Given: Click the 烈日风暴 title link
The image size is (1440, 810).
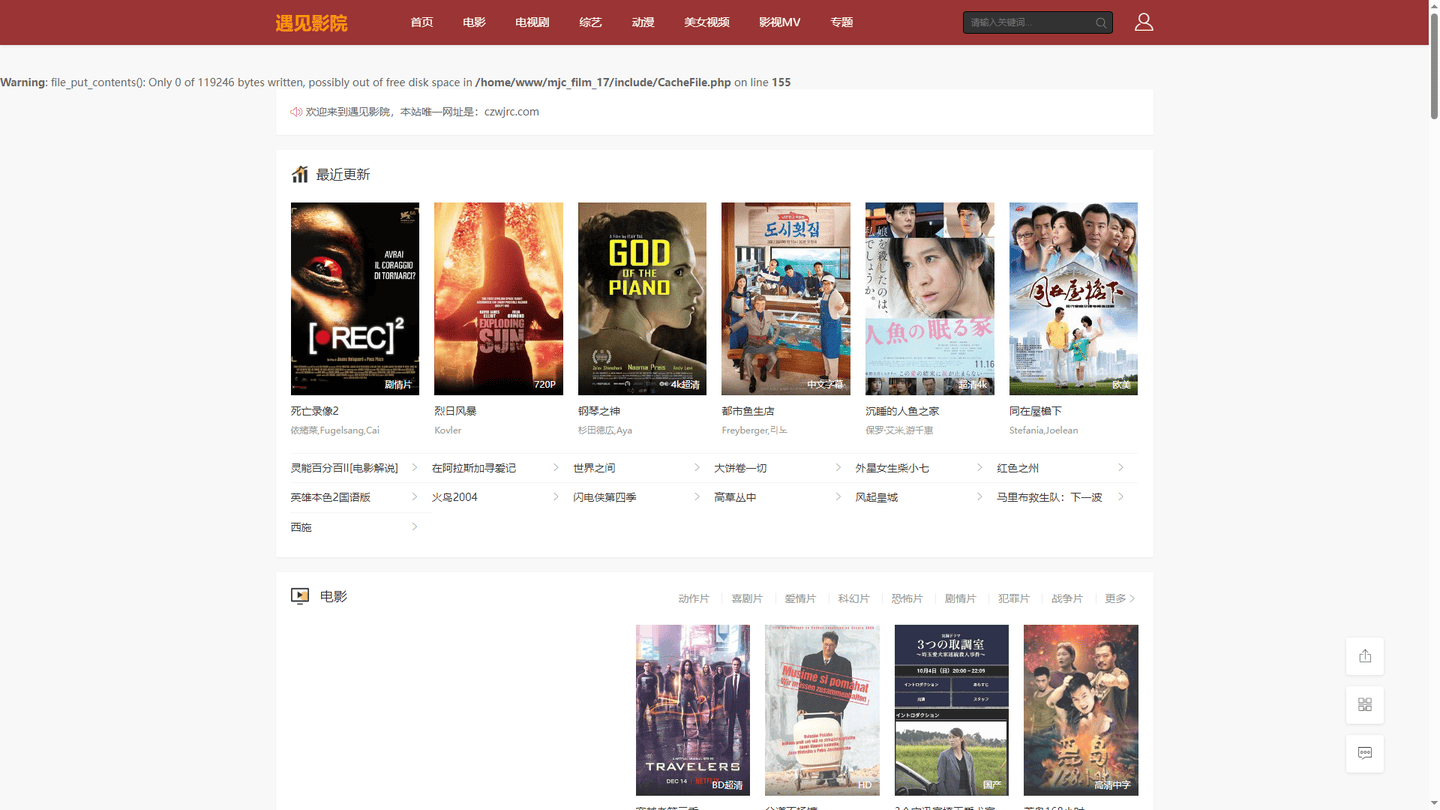Looking at the screenshot, I should click(x=455, y=411).
